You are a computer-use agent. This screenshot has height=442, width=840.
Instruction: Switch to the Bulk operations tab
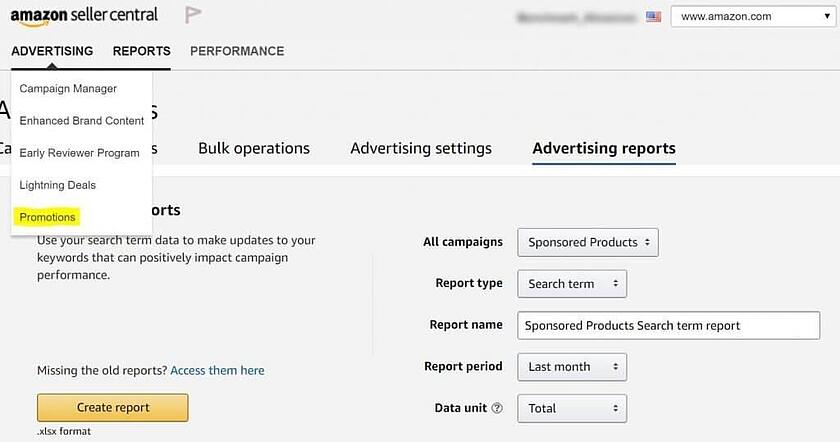click(x=254, y=148)
